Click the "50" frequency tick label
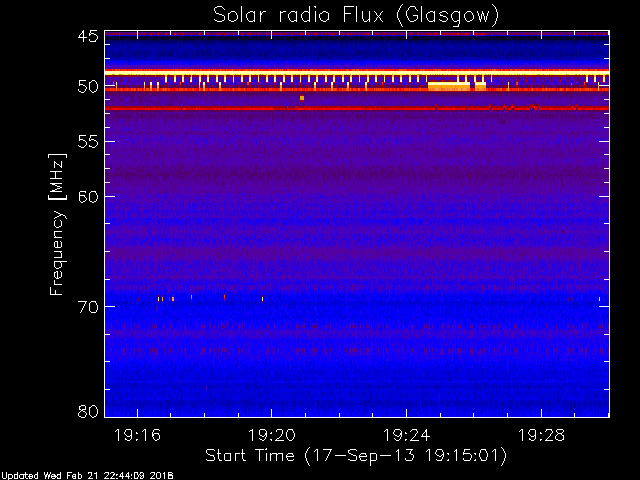The width and height of the screenshot is (640, 480). (x=88, y=87)
